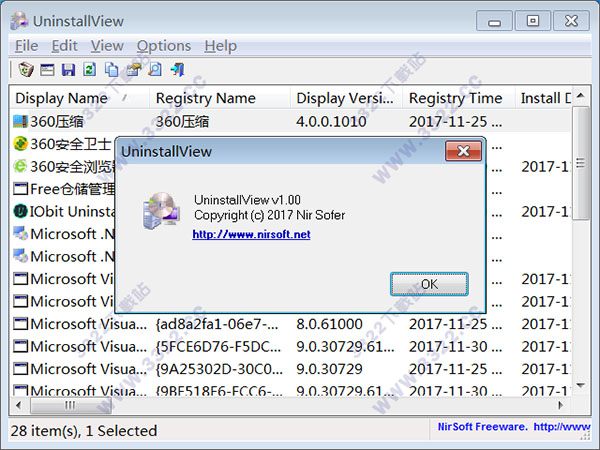Open the Help menu
This screenshot has width=600, height=450.
pyautogui.click(x=220, y=46)
